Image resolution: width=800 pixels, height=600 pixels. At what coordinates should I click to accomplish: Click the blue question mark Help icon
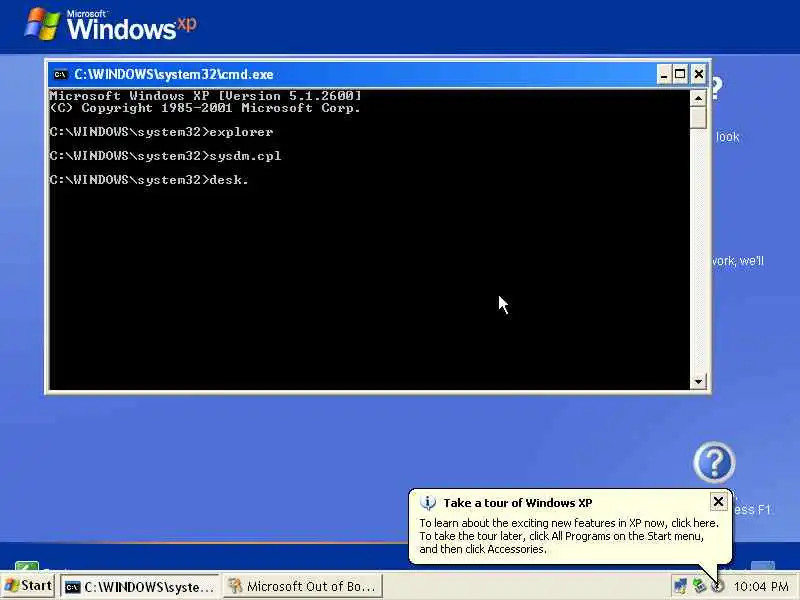pos(714,462)
